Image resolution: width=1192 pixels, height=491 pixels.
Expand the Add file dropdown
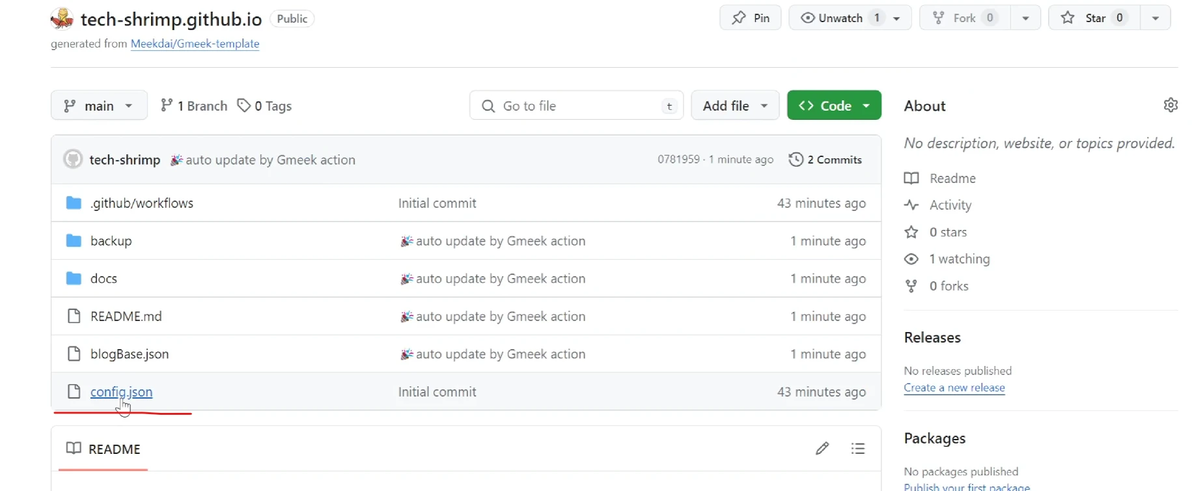point(735,106)
